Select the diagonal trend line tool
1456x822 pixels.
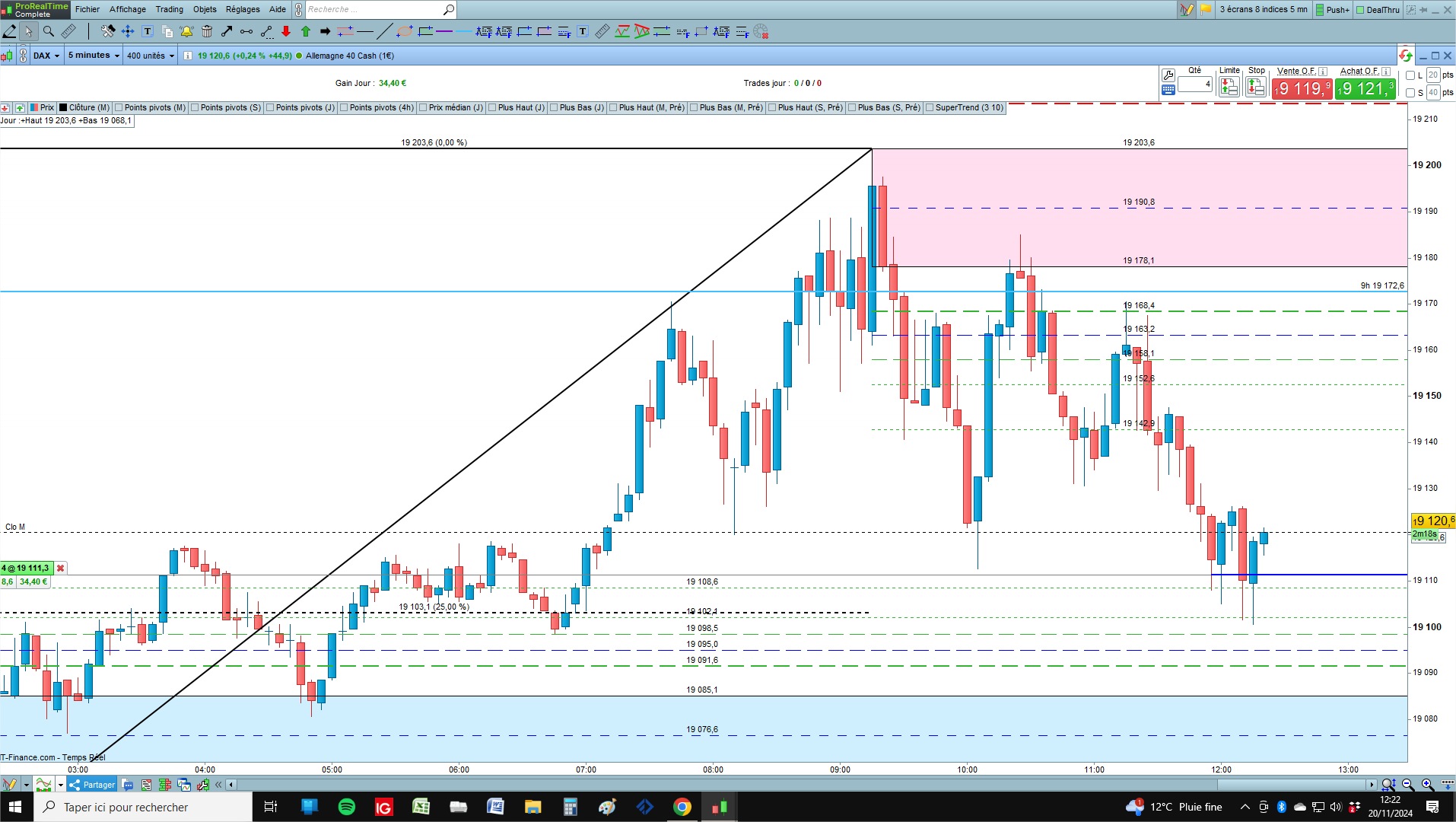coord(385,31)
